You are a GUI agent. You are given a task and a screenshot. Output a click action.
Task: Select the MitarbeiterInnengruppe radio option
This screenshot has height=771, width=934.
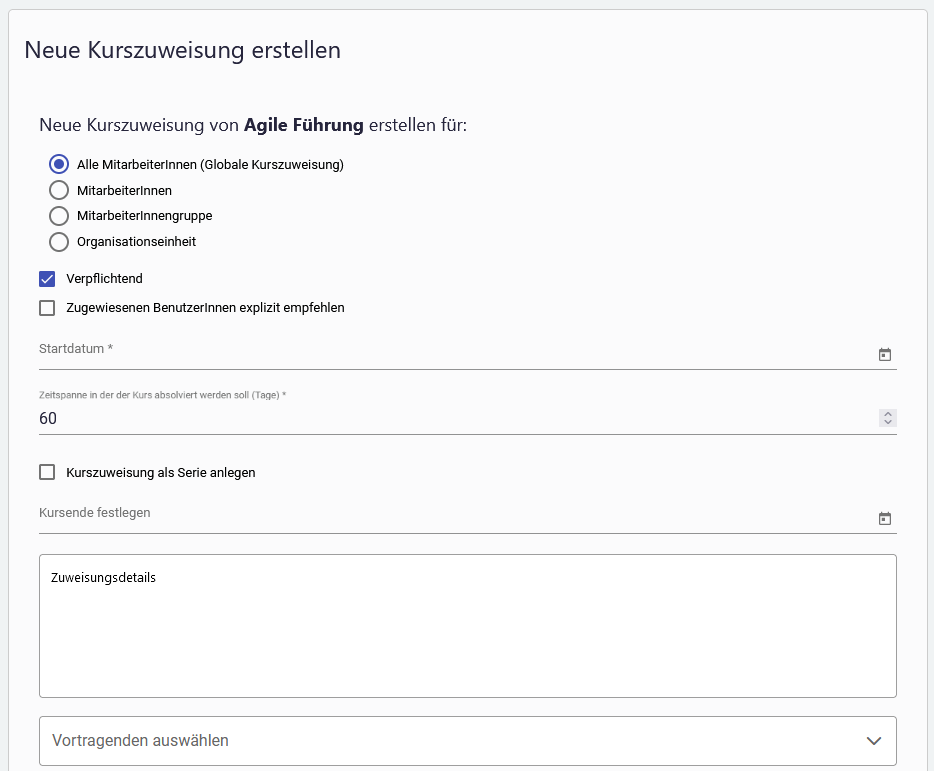[x=59, y=216]
